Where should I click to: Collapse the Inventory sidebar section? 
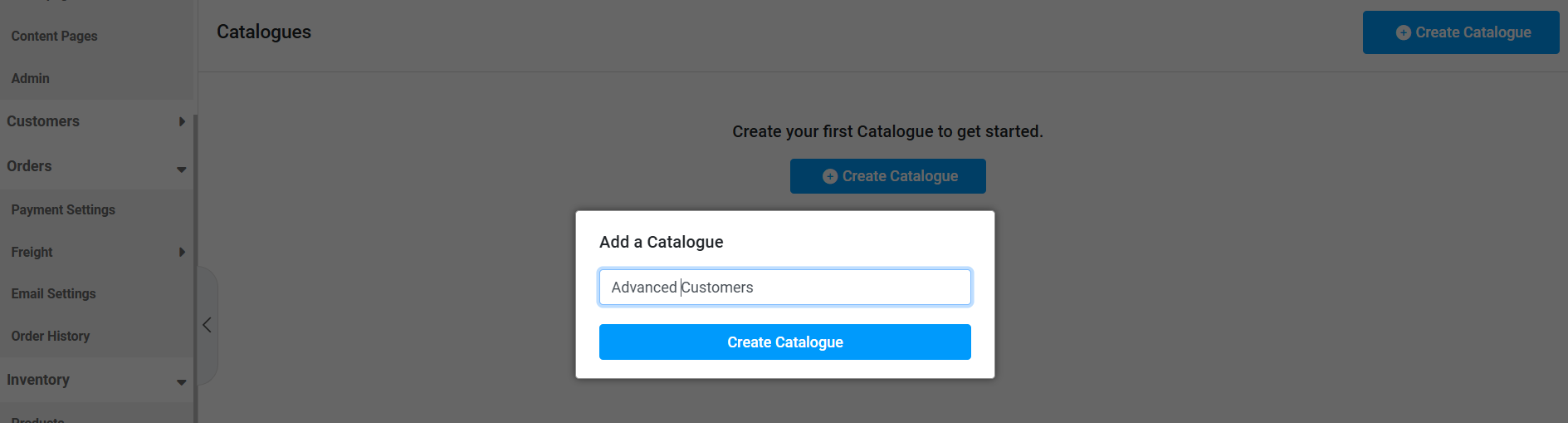[182, 382]
